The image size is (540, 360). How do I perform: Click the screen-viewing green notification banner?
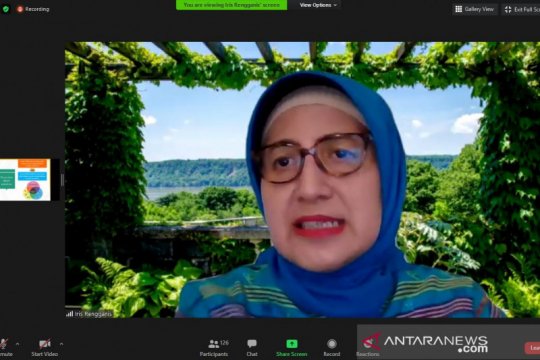[x=231, y=5]
